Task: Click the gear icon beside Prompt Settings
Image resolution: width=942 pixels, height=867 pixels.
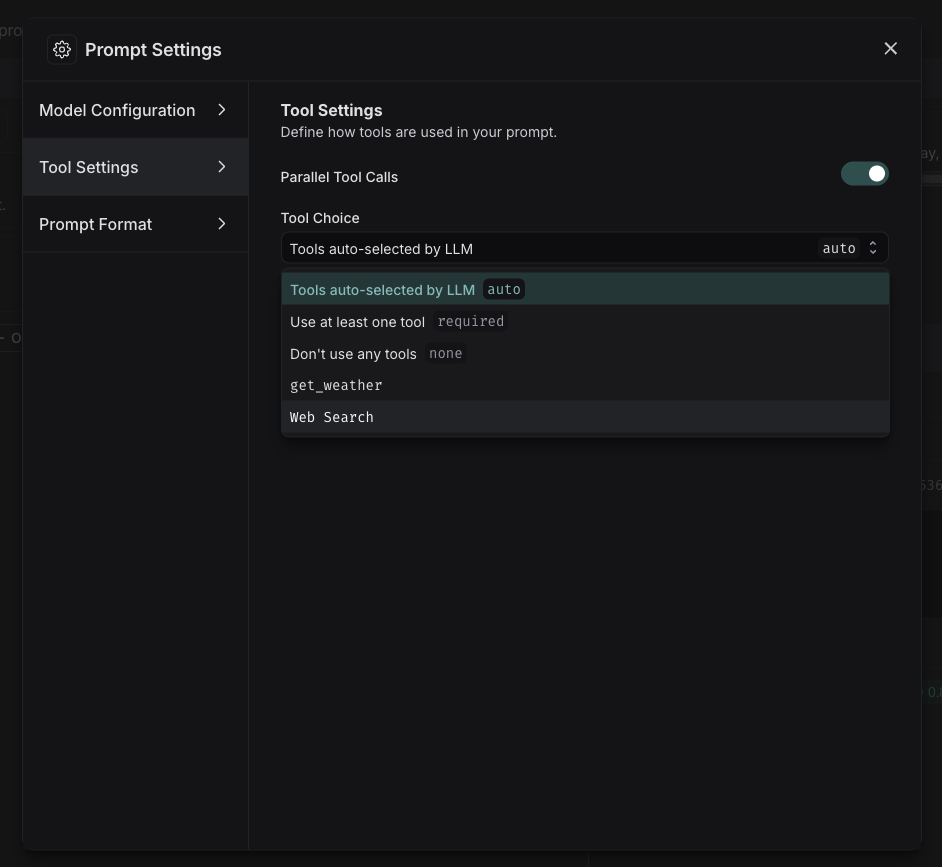Action: (62, 49)
